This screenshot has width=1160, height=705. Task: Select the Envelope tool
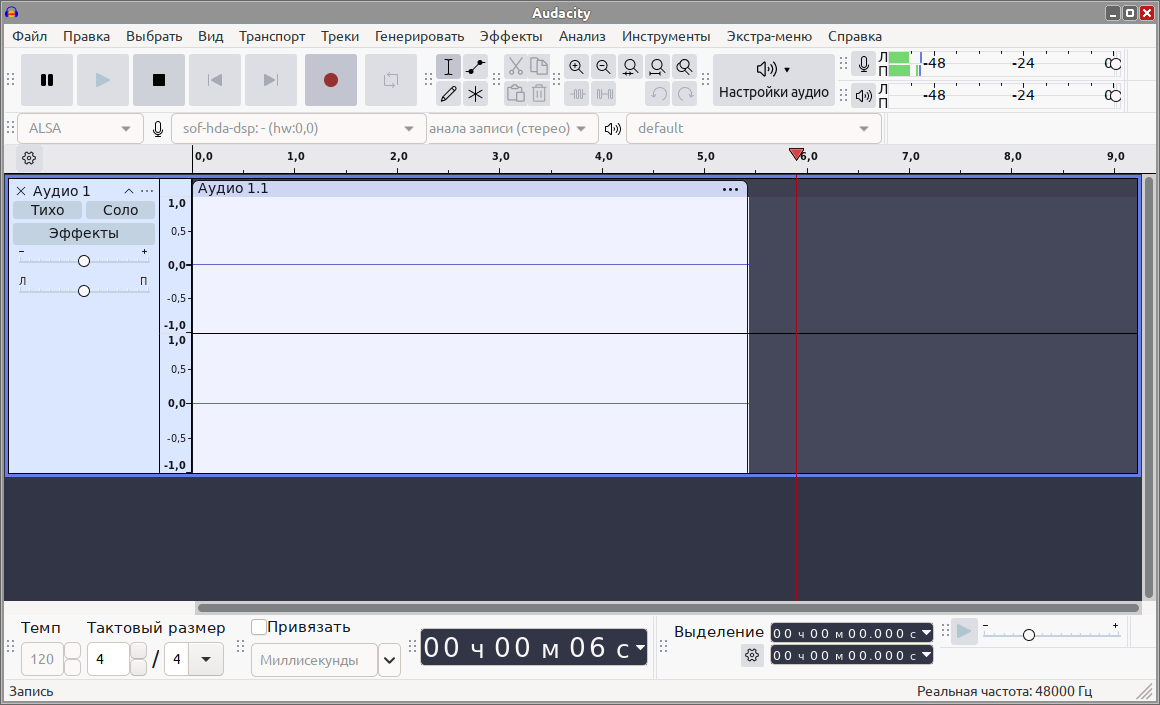pos(476,67)
